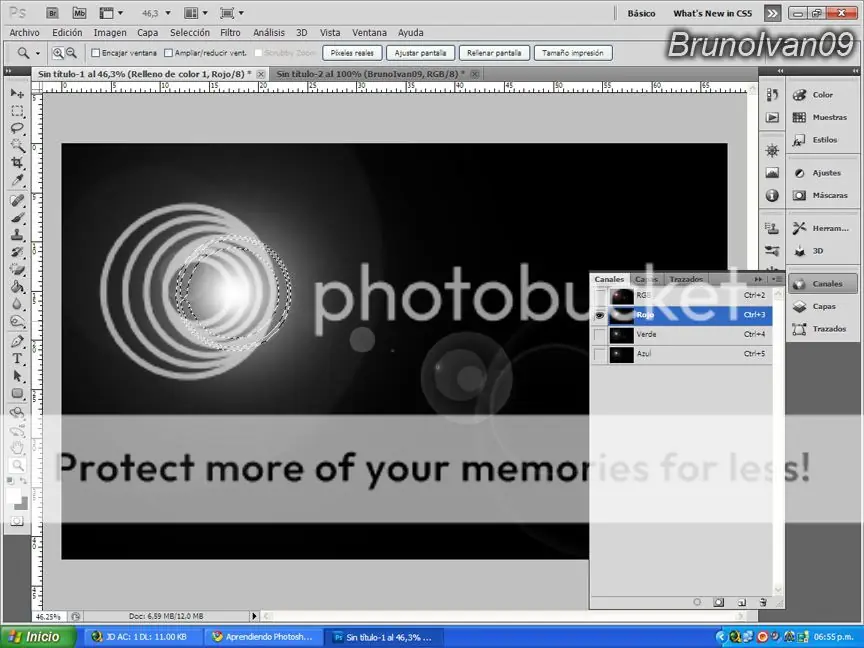Image resolution: width=864 pixels, height=648 pixels.
Task: Load channel as selection icon
Action: [x=697, y=602]
